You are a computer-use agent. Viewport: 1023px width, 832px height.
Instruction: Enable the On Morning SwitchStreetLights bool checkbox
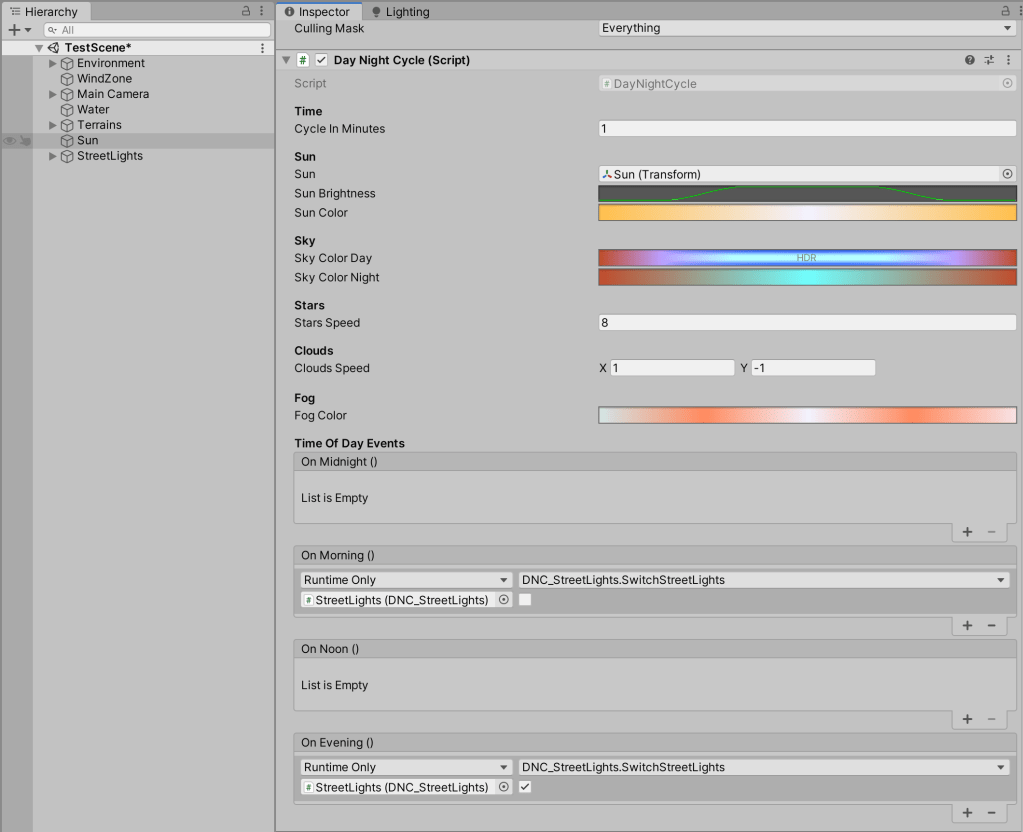pyautogui.click(x=525, y=600)
